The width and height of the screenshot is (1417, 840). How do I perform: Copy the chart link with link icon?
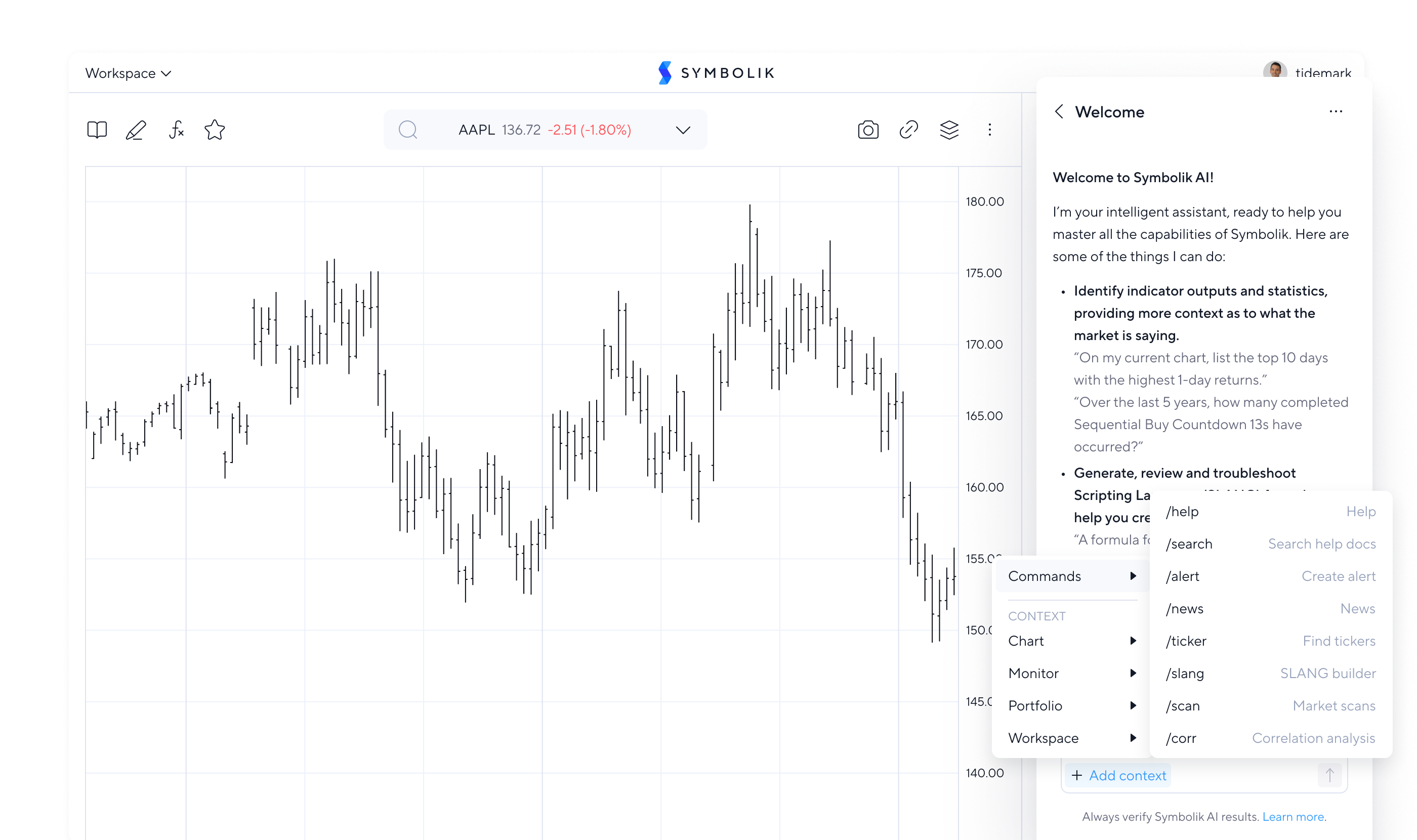(908, 130)
